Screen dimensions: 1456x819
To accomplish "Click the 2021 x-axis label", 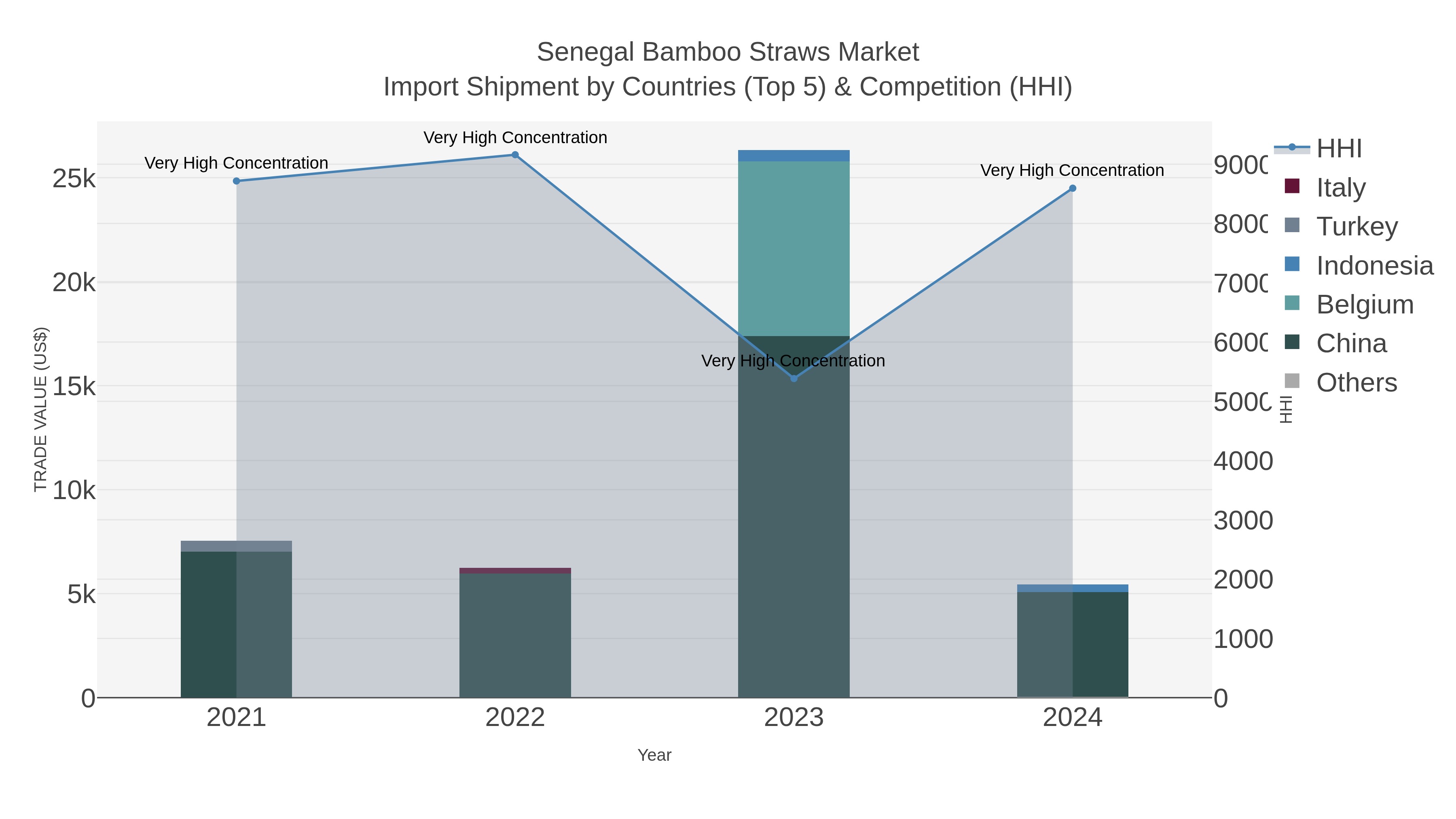I will 236,718.
